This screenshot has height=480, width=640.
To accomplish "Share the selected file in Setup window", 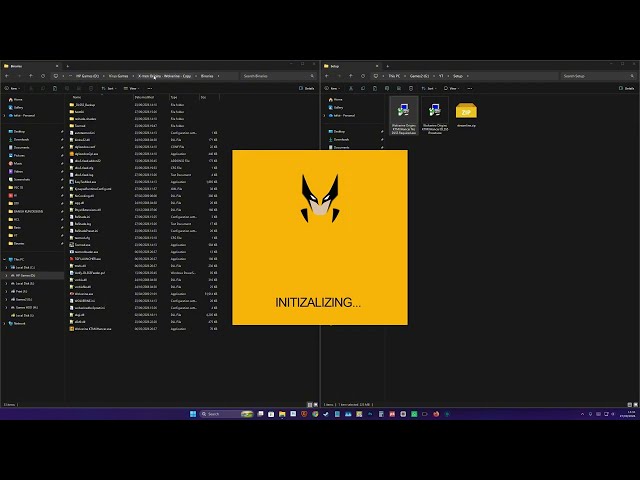I will 399,88.
